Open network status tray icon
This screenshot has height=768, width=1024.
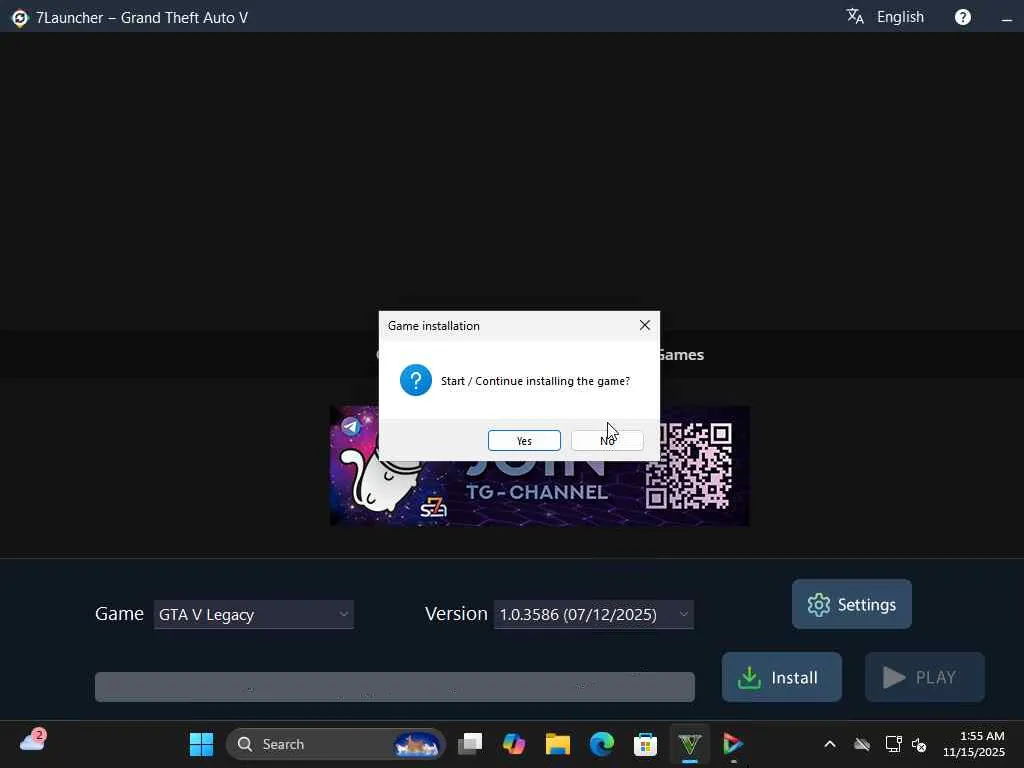coord(892,744)
